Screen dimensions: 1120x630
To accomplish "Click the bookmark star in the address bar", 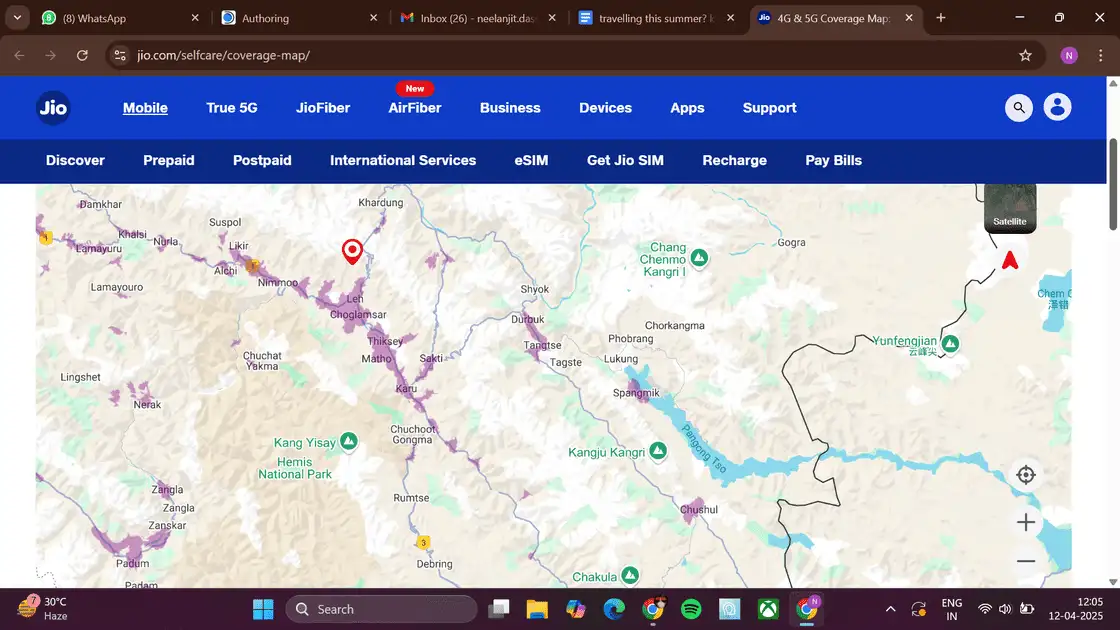I will click(1026, 55).
